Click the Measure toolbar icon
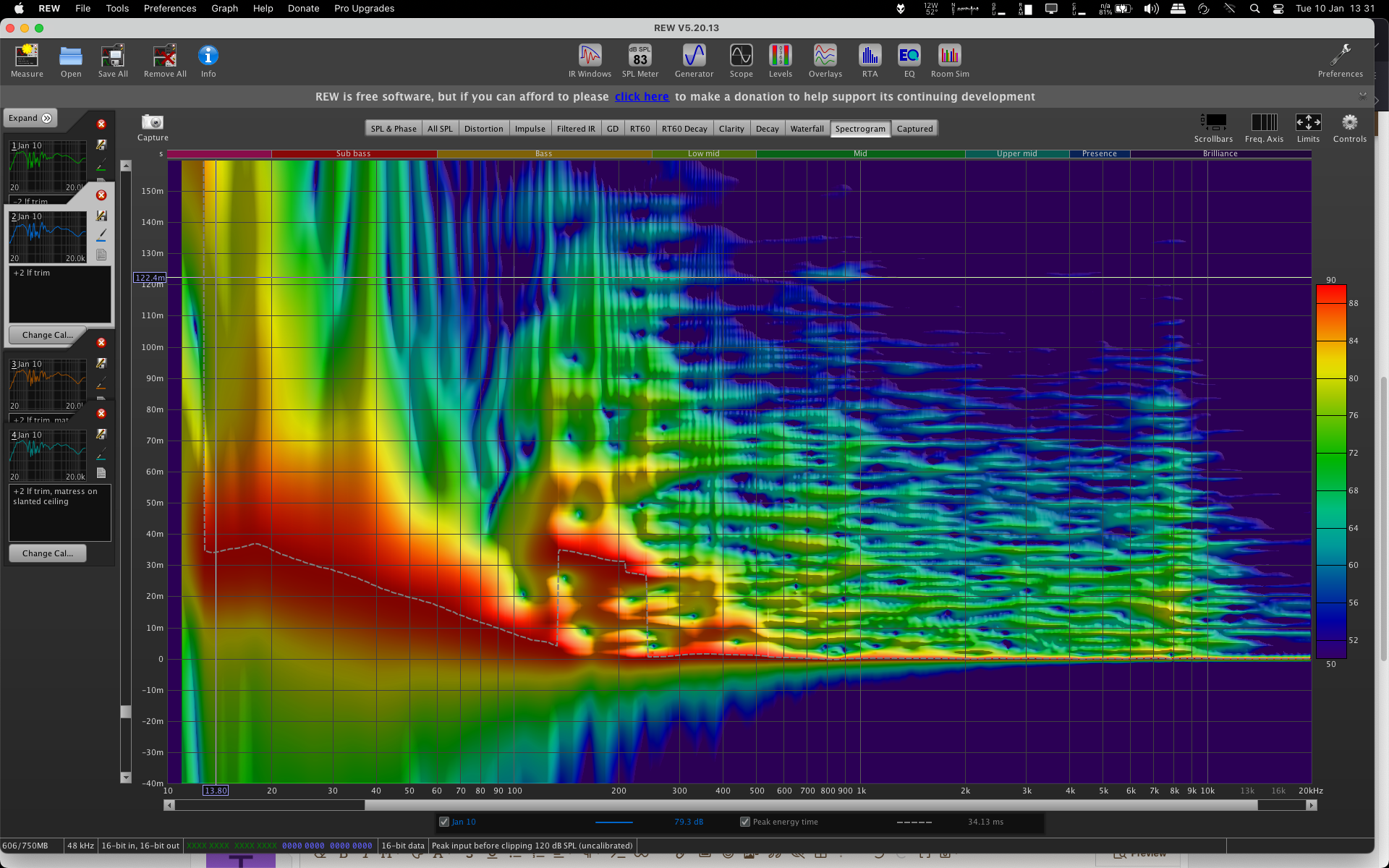Screen dimensions: 1389x868 pyautogui.click(x=27, y=61)
